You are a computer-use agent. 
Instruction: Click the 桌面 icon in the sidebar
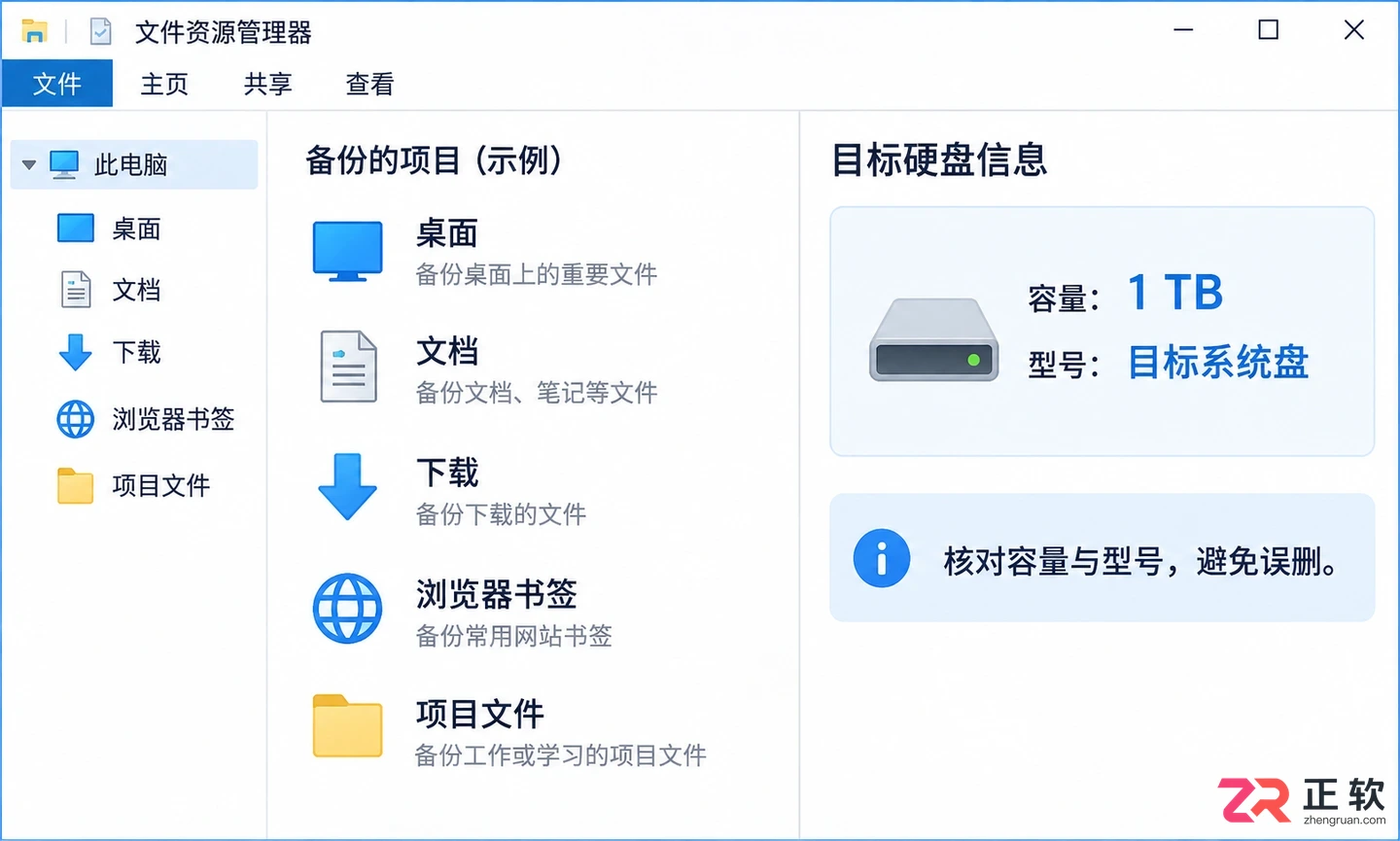pos(76,228)
